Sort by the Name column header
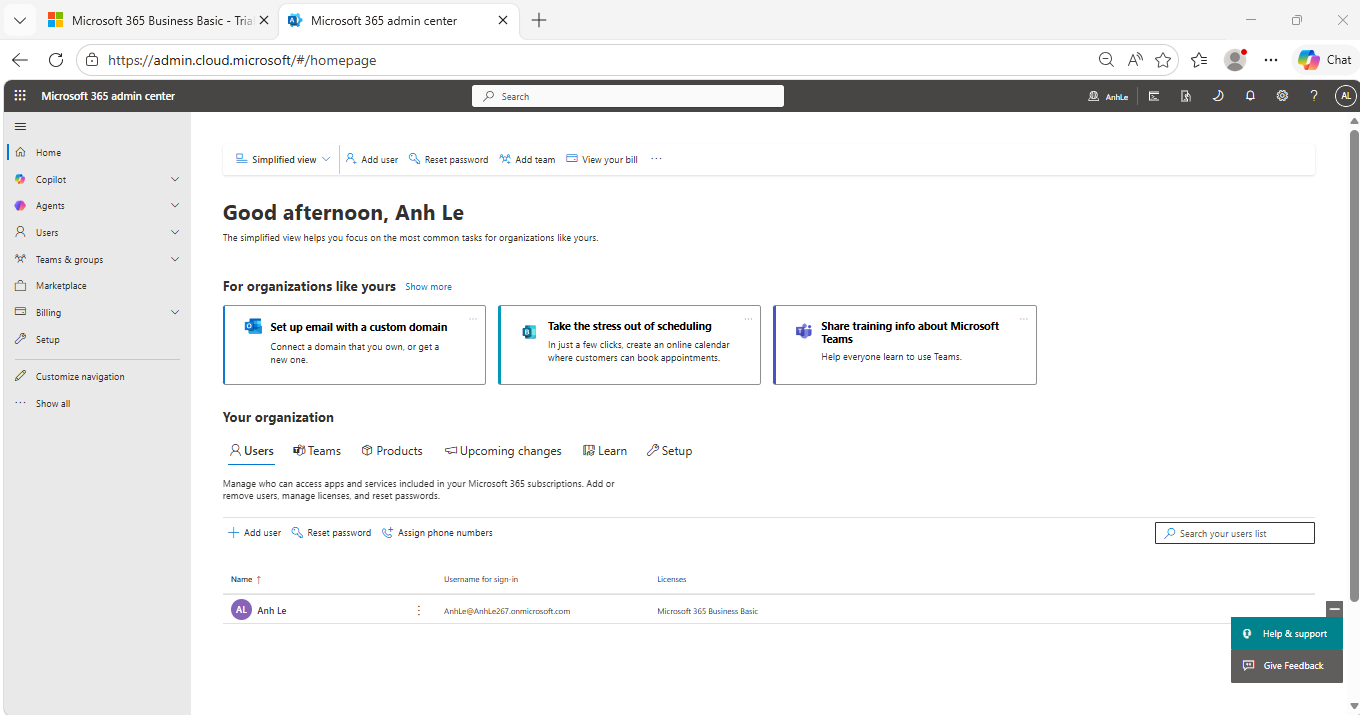 click(246, 579)
